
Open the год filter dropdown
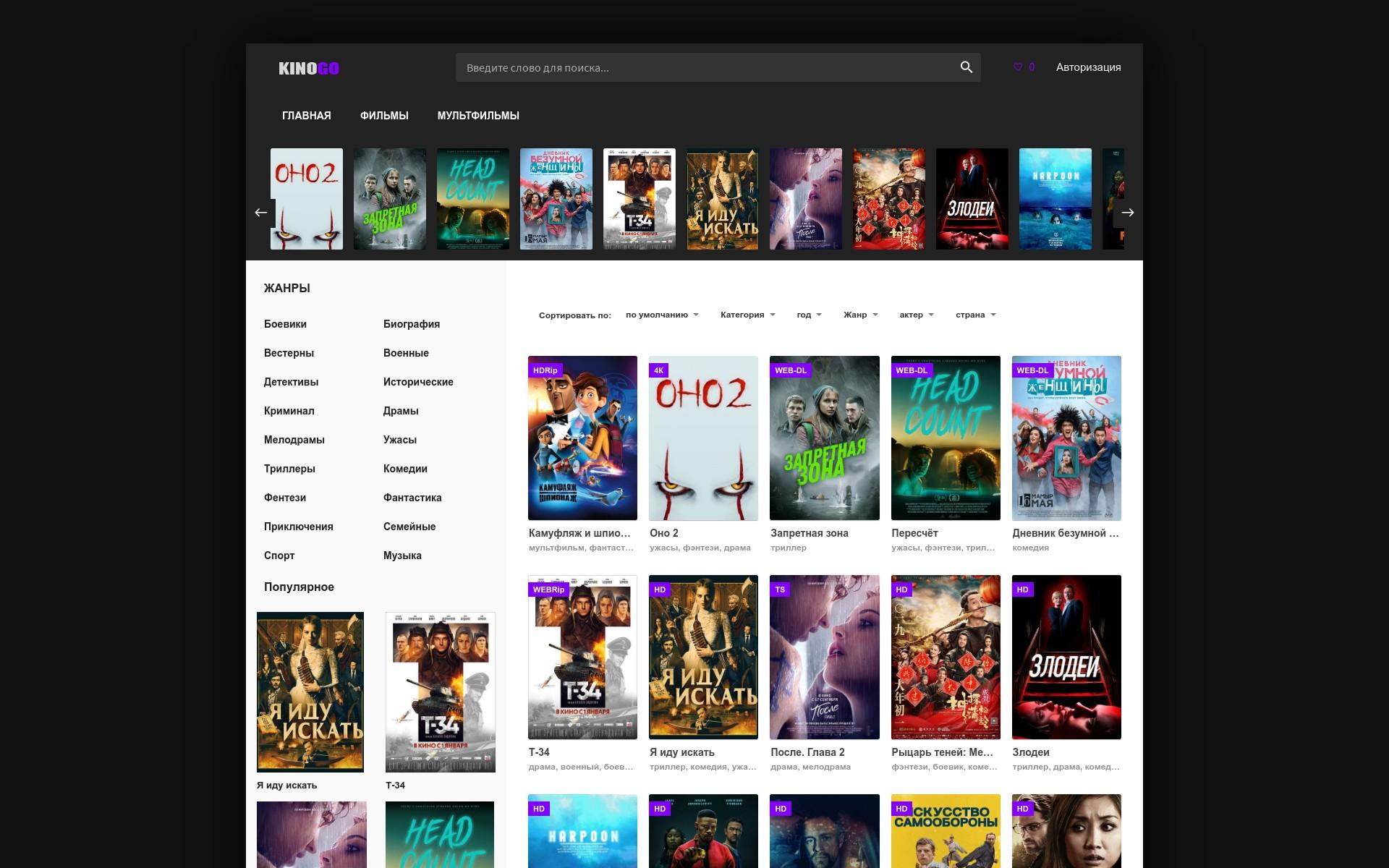point(810,315)
